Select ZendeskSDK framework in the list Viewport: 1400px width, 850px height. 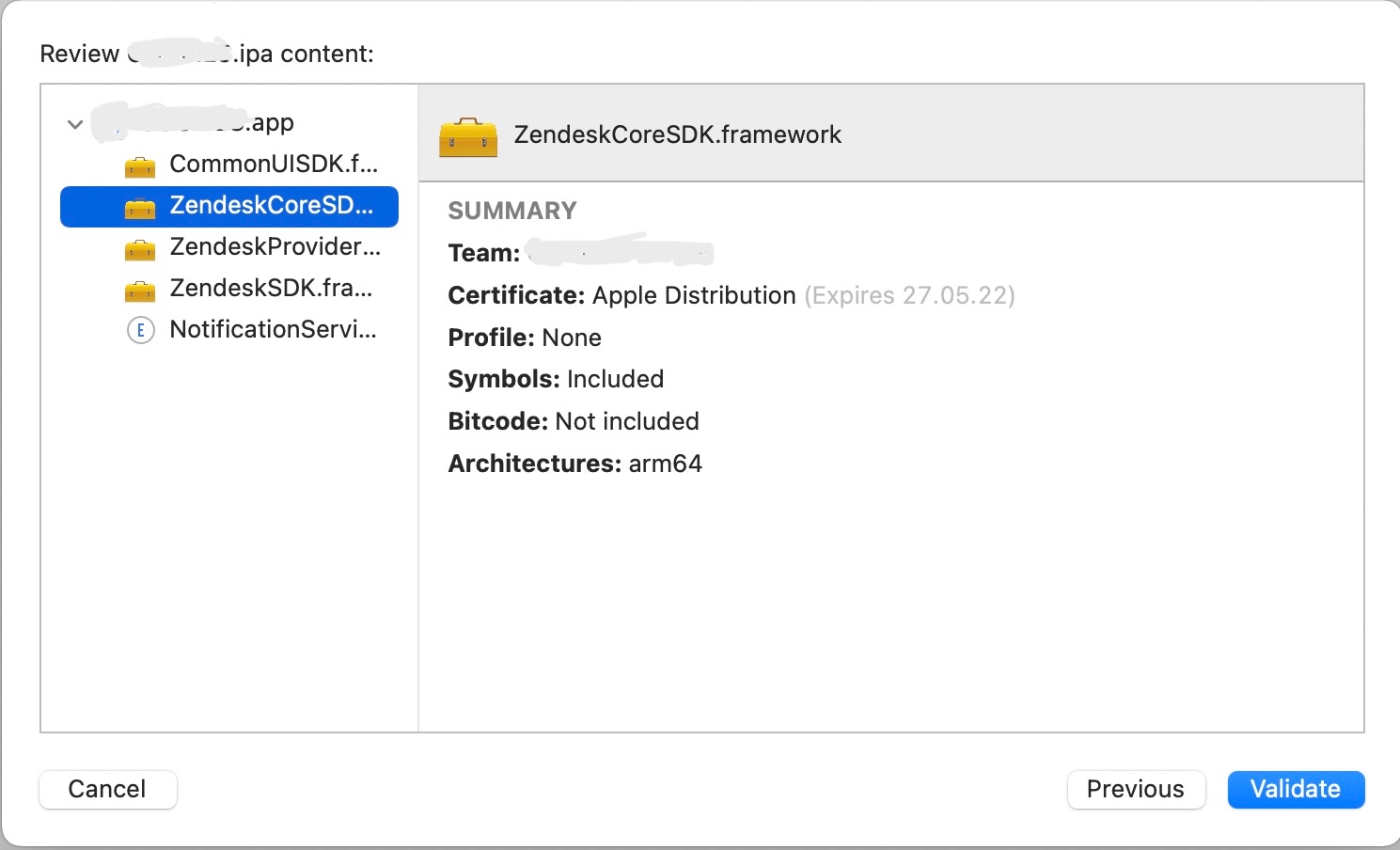tap(271, 289)
